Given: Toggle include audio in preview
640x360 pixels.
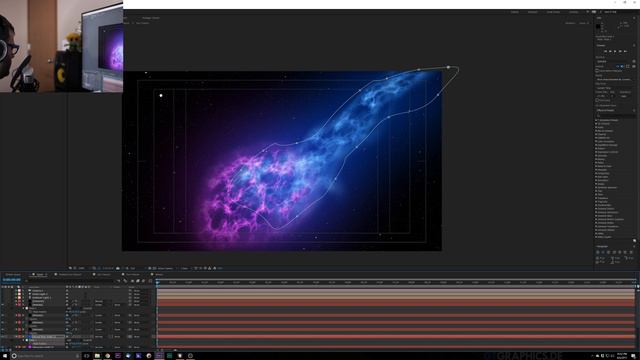Looking at the screenshot, I should pos(622,66).
